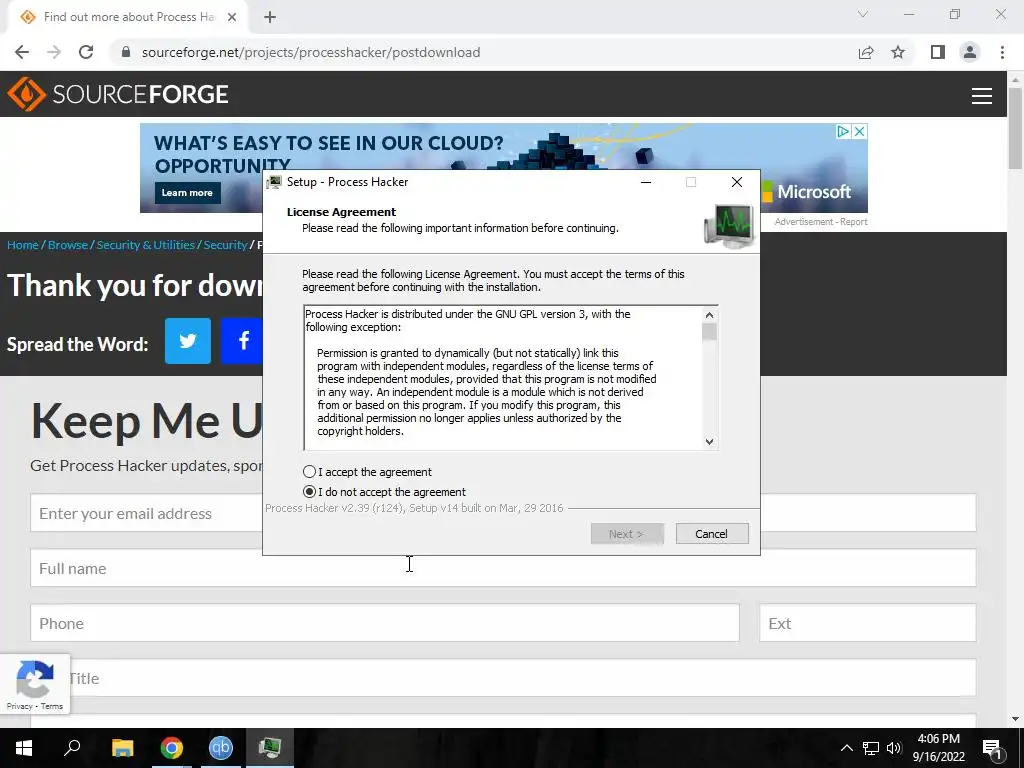The image size is (1024, 768).
Task: Open Windows taskbar search
Action: 72,748
